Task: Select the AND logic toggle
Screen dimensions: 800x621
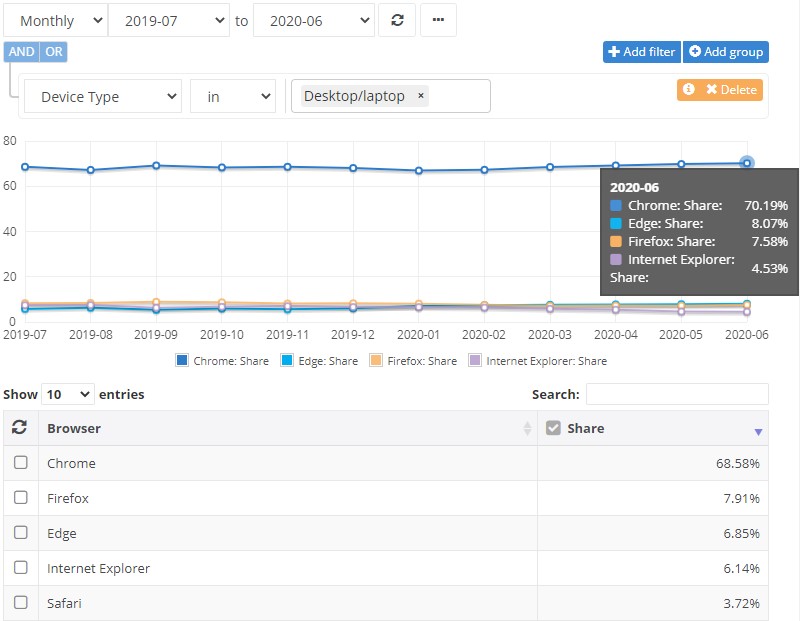Action: coord(21,52)
